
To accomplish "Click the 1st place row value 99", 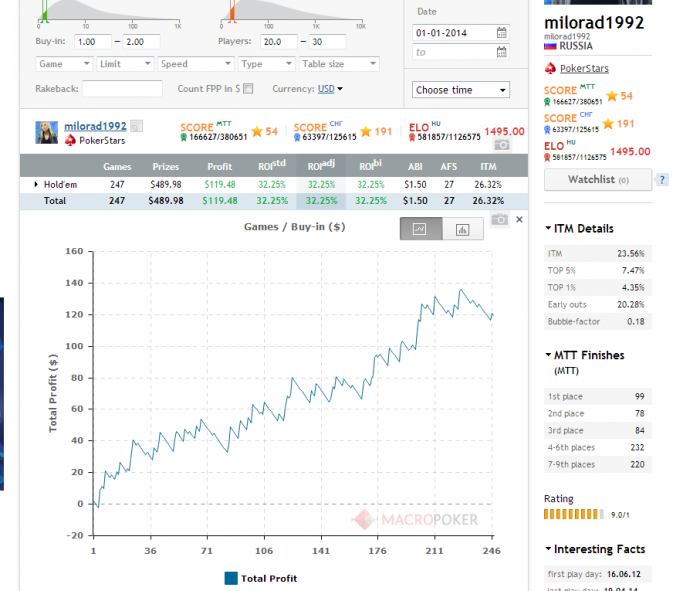I will 639,396.
